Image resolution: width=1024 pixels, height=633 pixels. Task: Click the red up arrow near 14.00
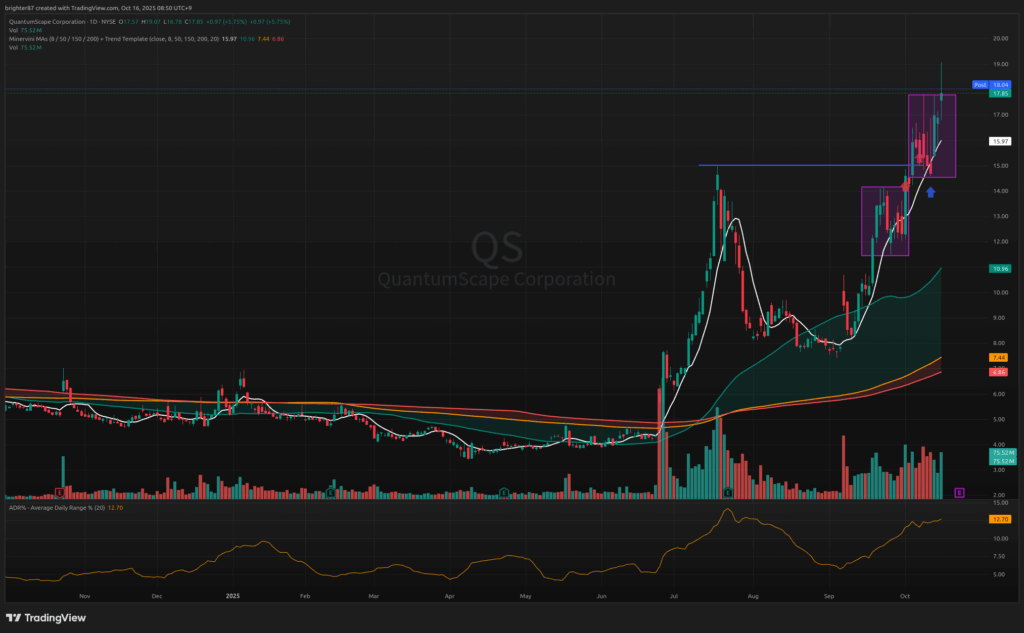[905, 185]
